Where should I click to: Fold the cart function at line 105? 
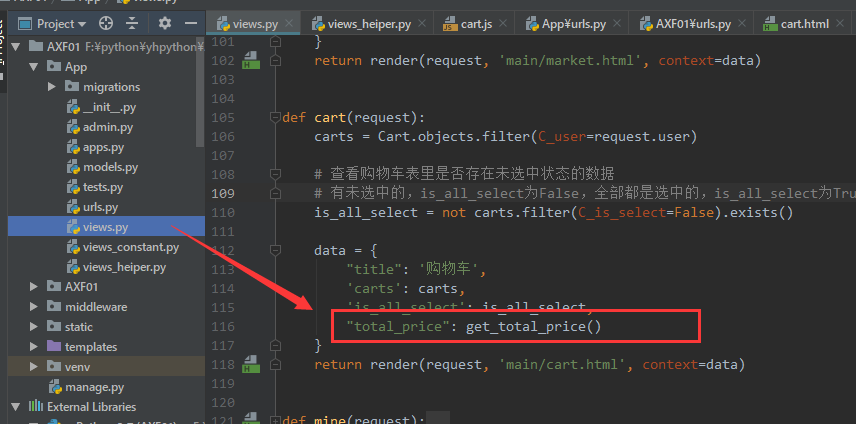click(x=276, y=117)
